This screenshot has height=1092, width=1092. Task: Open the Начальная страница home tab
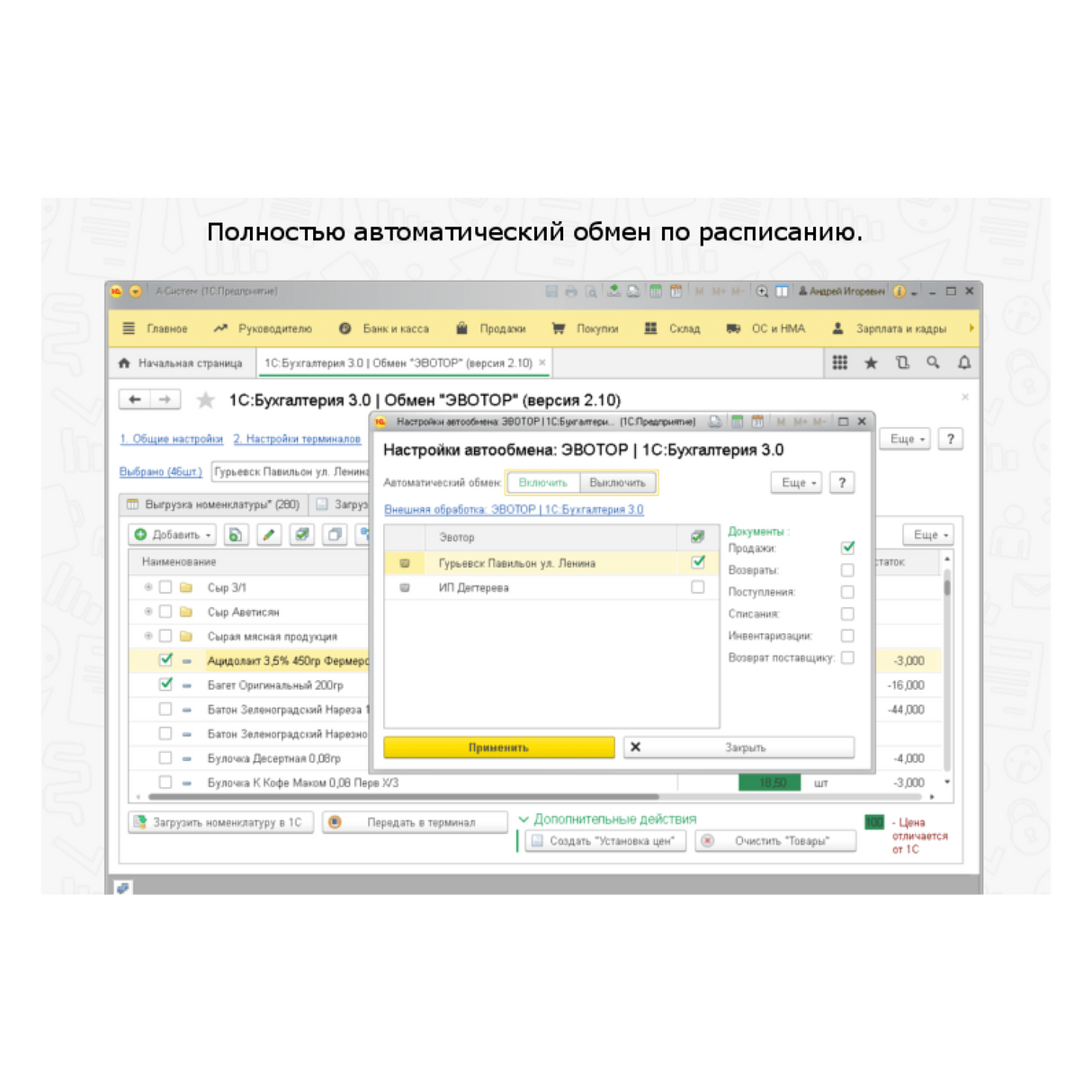tap(181, 363)
